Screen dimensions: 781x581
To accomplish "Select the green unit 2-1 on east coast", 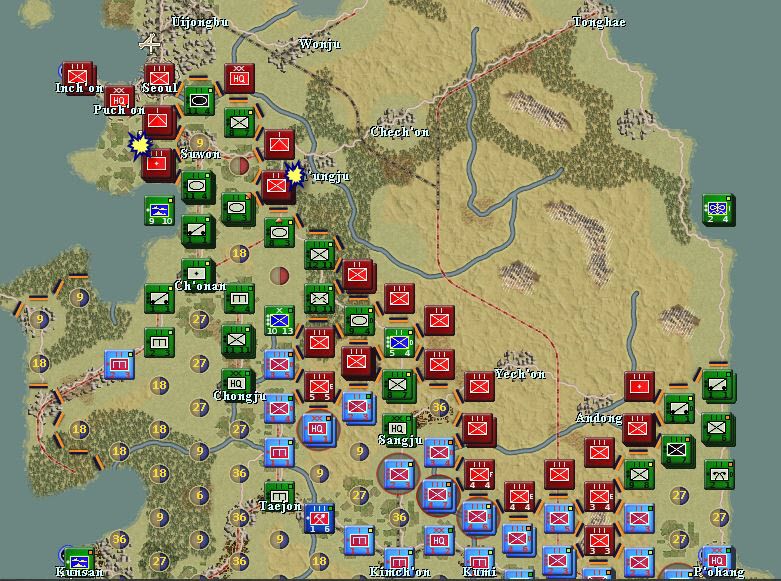I will pyautogui.click(x=719, y=474).
